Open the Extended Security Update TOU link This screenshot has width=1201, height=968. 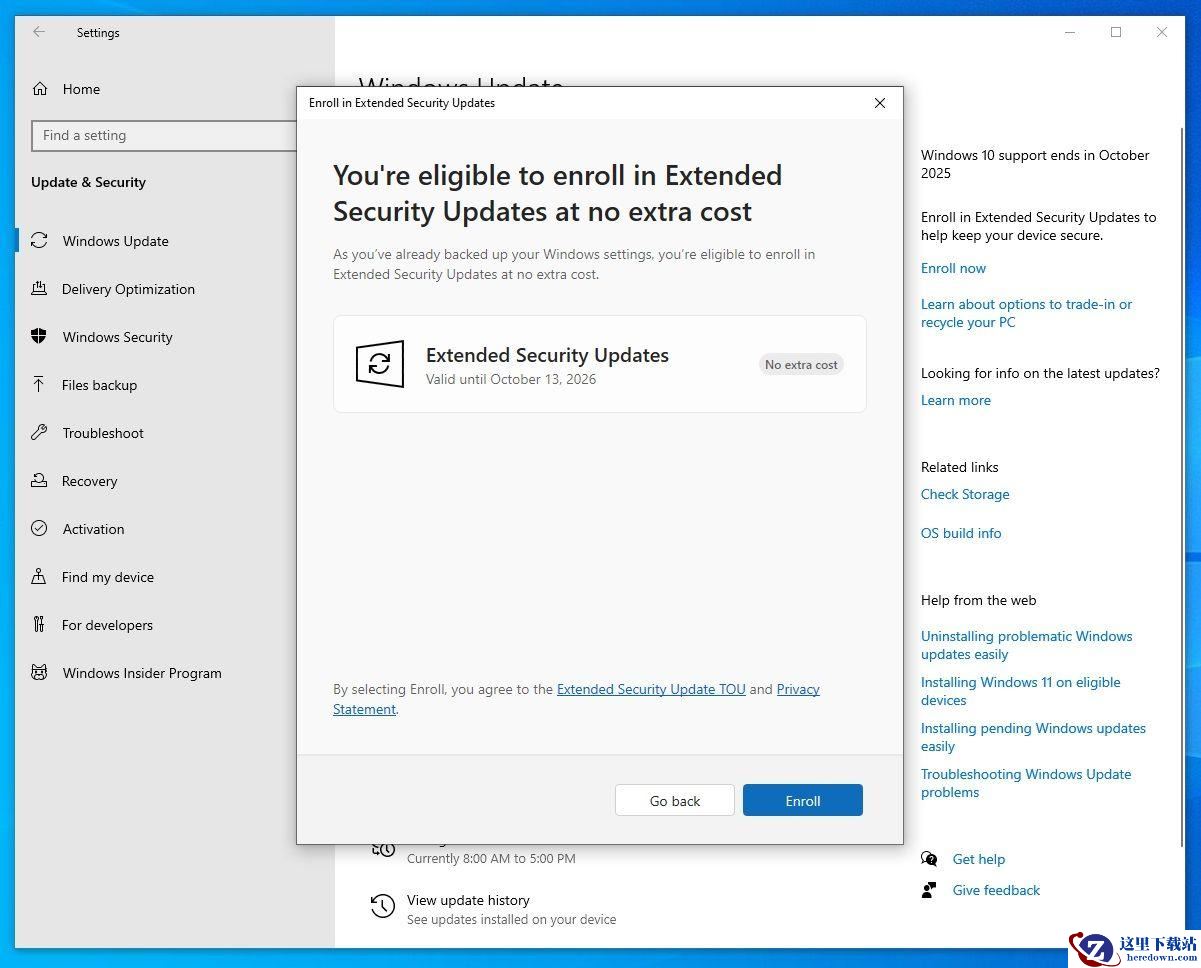[x=651, y=689]
